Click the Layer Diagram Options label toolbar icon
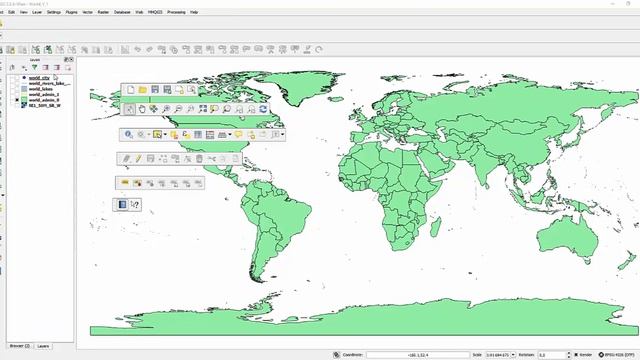Screen dimensions: 640x360 click(137, 183)
